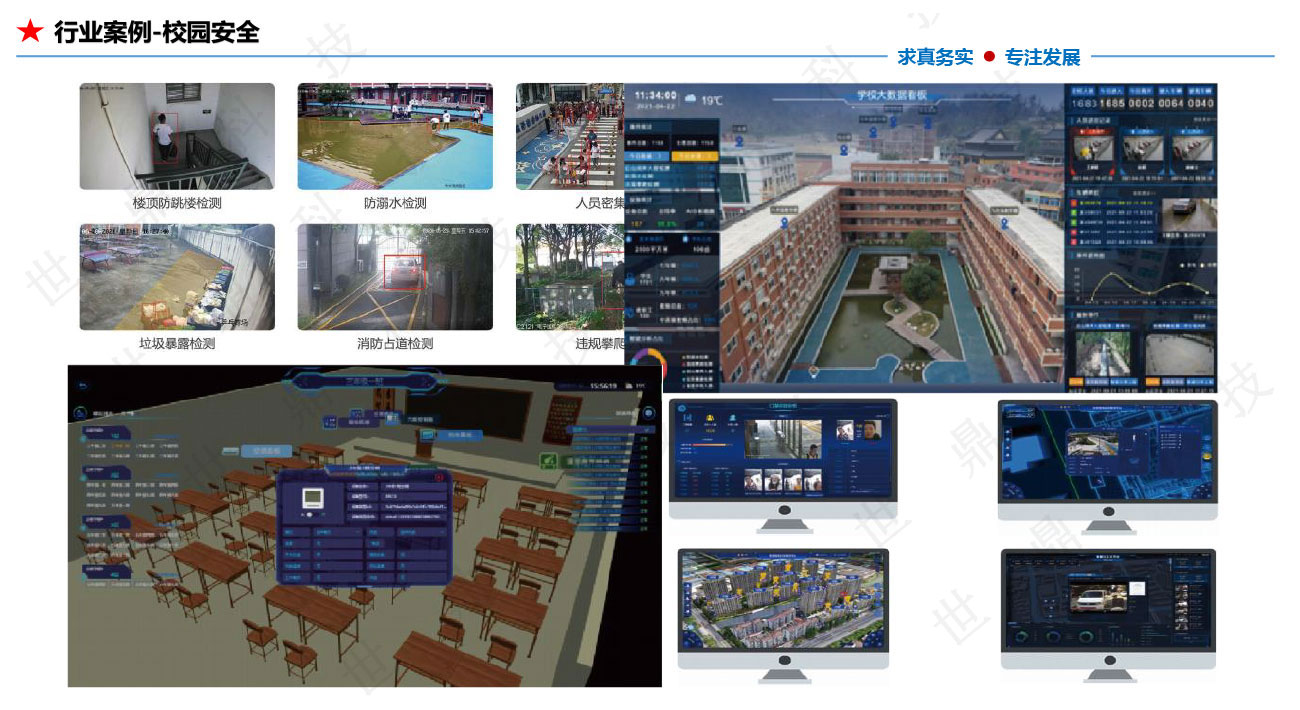Screen dimensions: 1300x710
Task: Click the podium monitor device icon
Action: pos(427,434)
